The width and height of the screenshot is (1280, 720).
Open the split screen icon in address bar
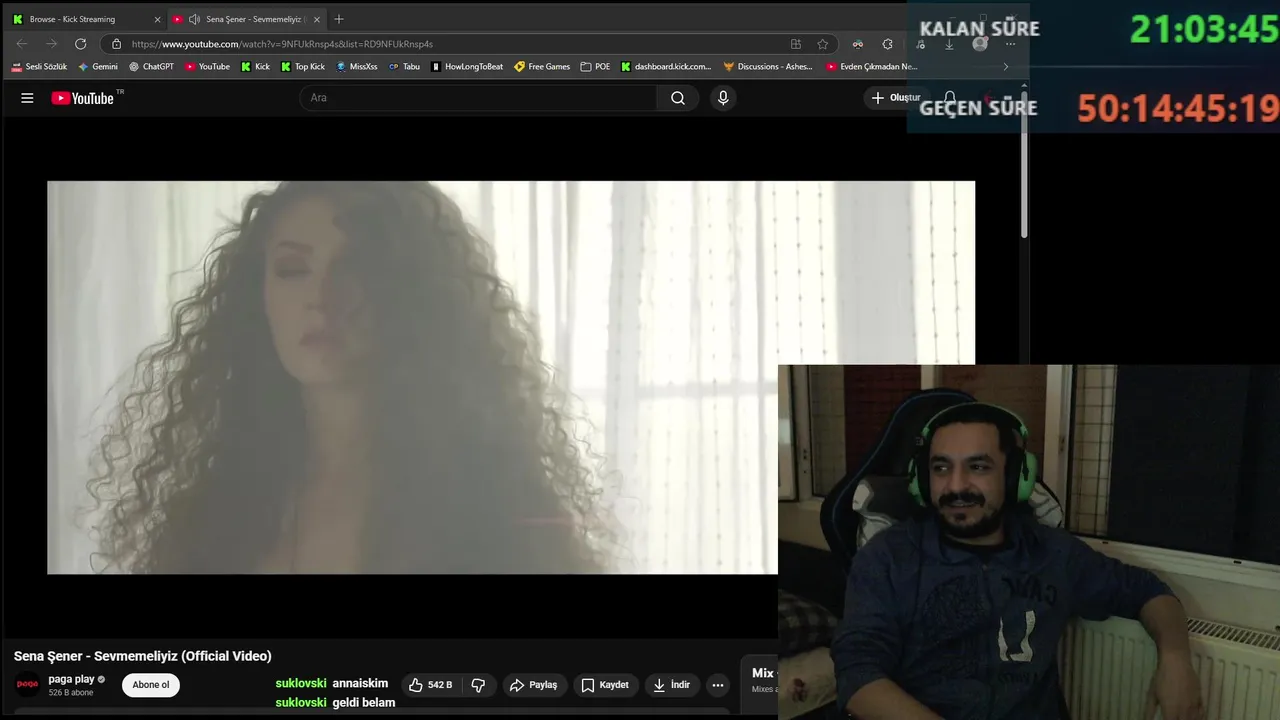796,44
